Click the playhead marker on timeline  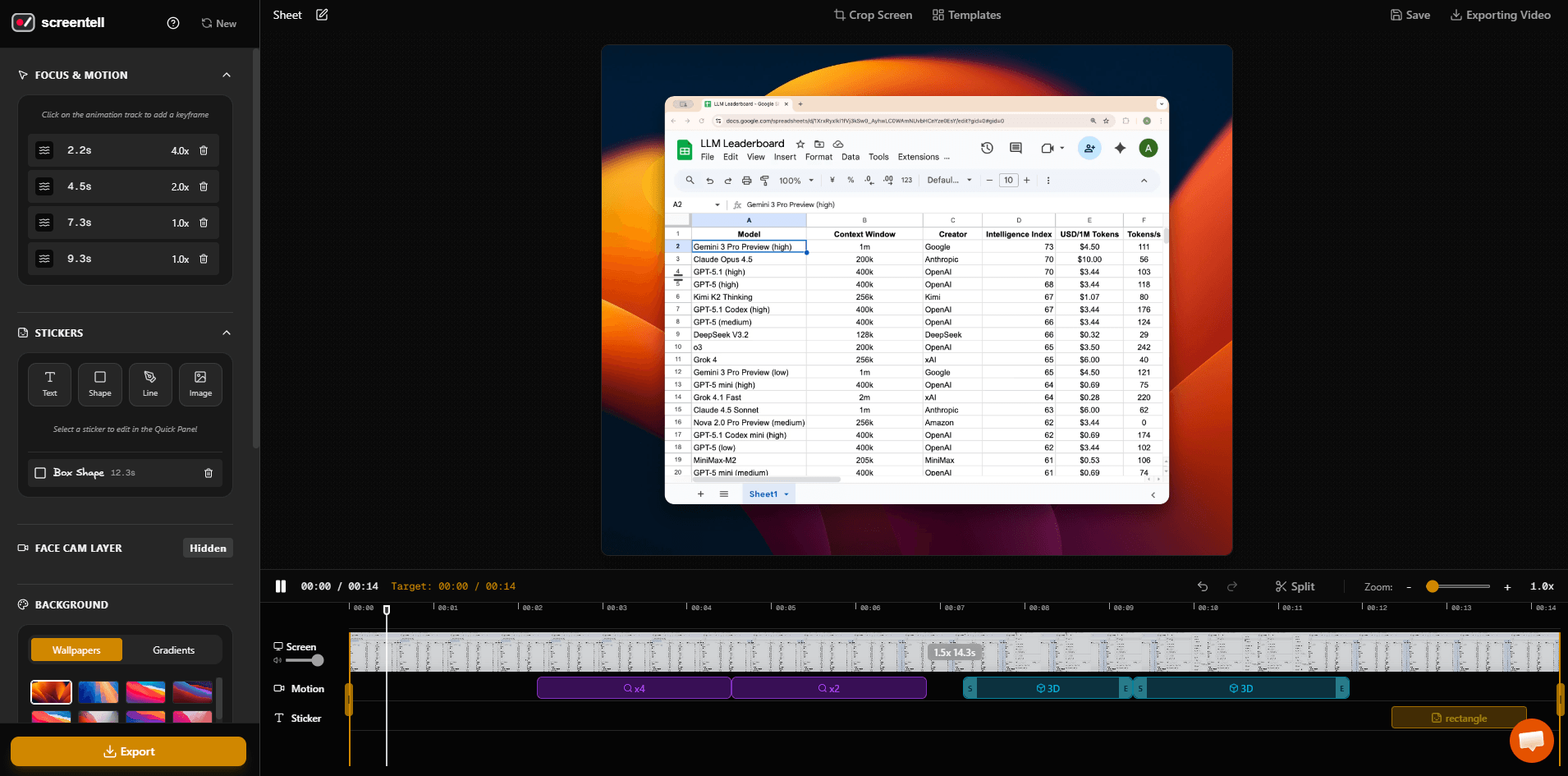(387, 609)
